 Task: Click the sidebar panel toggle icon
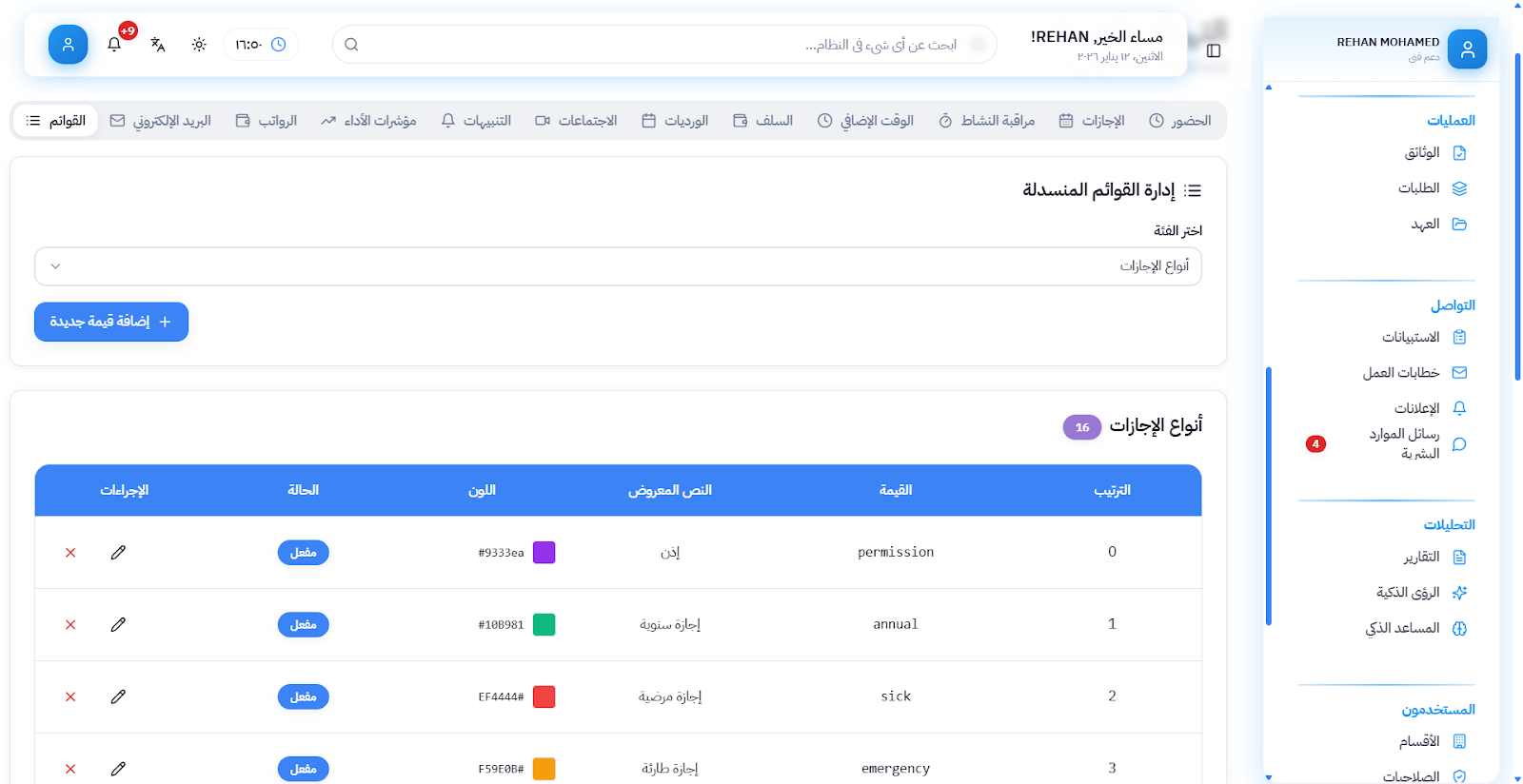click(1214, 50)
